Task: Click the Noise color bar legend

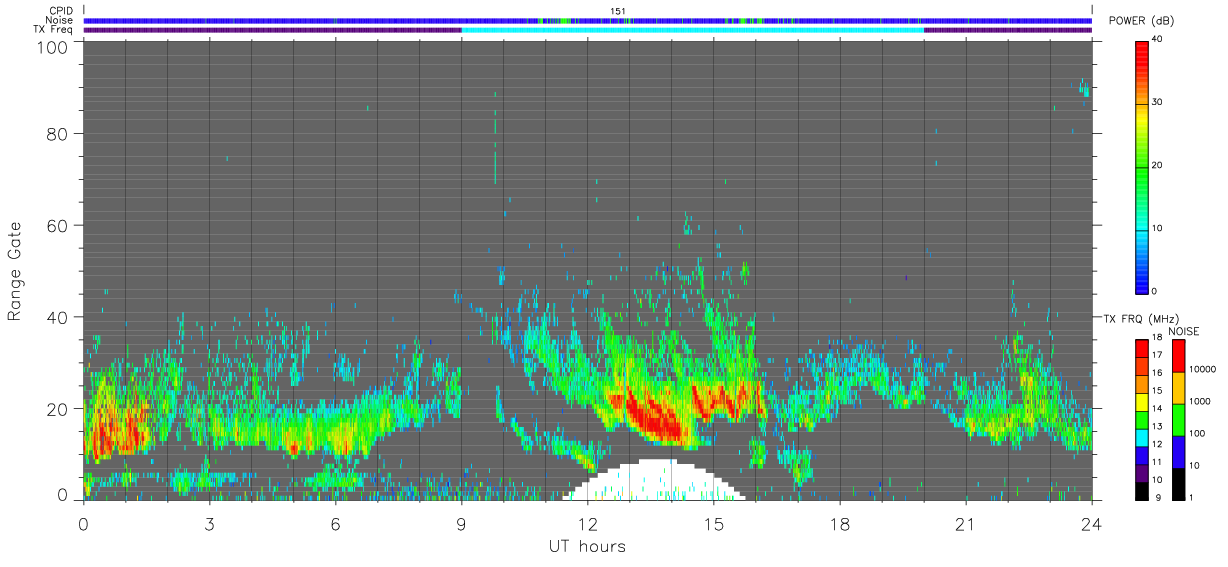Action: coord(1177,420)
